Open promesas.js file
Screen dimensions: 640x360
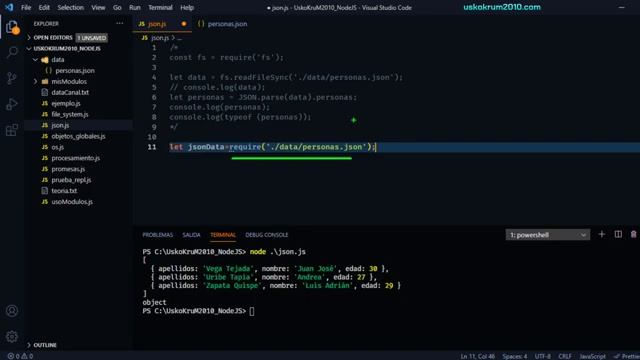tap(68, 169)
